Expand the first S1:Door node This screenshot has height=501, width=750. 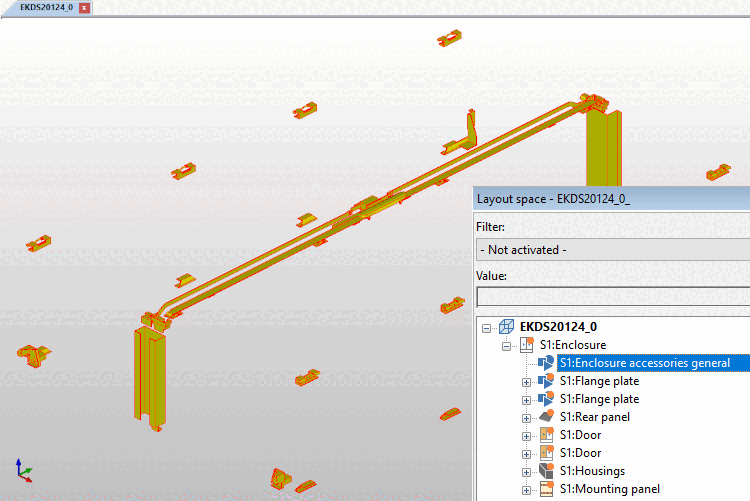point(526,436)
